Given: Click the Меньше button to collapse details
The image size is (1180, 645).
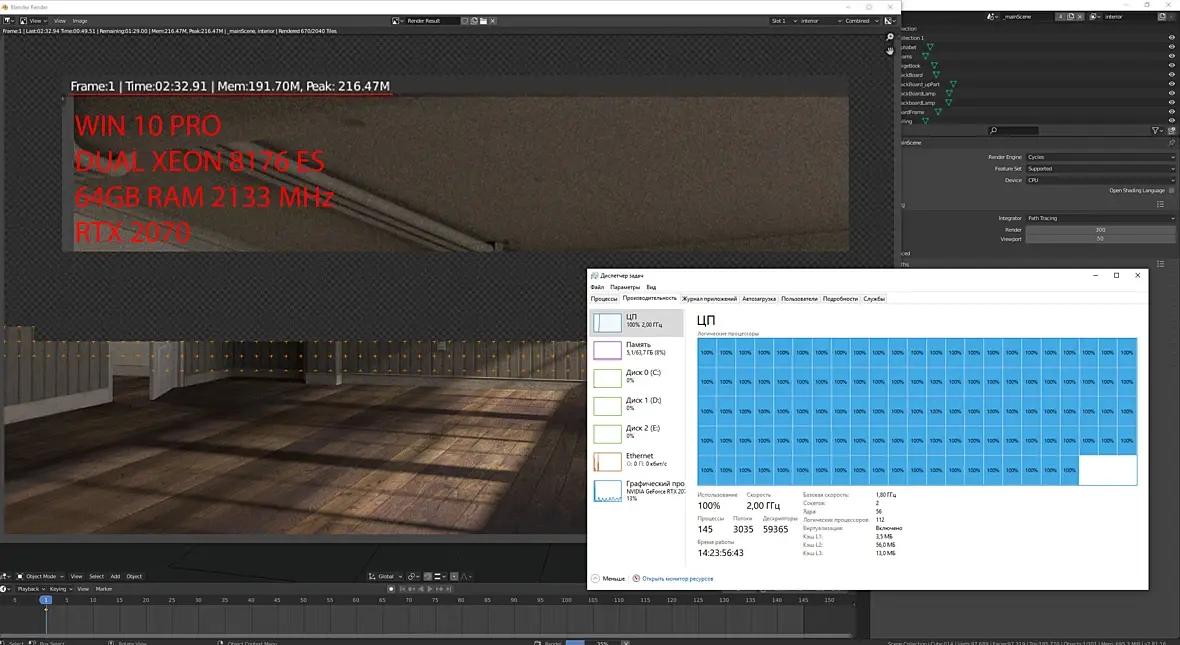Looking at the screenshot, I should pos(608,579).
